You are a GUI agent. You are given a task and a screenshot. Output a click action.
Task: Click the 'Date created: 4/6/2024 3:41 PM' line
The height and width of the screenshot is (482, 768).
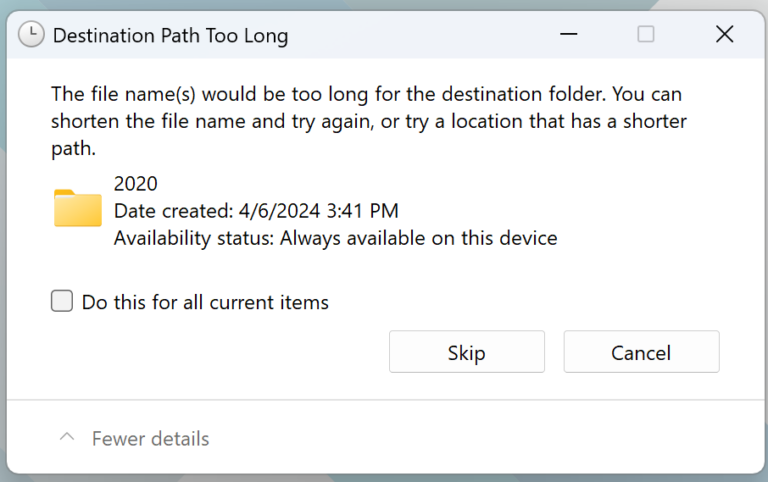tap(256, 211)
